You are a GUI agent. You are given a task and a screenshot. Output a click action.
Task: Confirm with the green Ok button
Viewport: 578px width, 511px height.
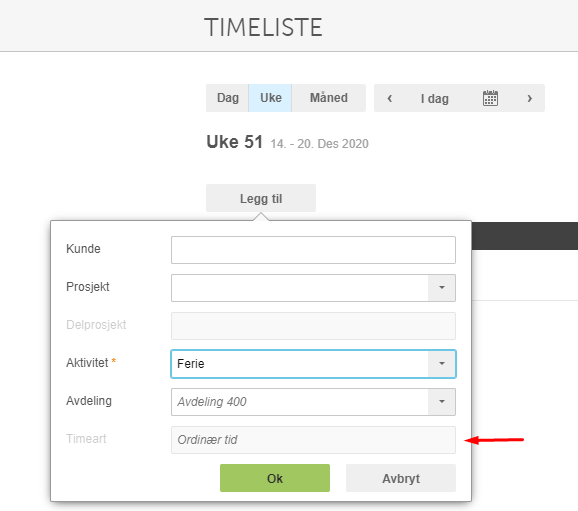pyautogui.click(x=275, y=478)
